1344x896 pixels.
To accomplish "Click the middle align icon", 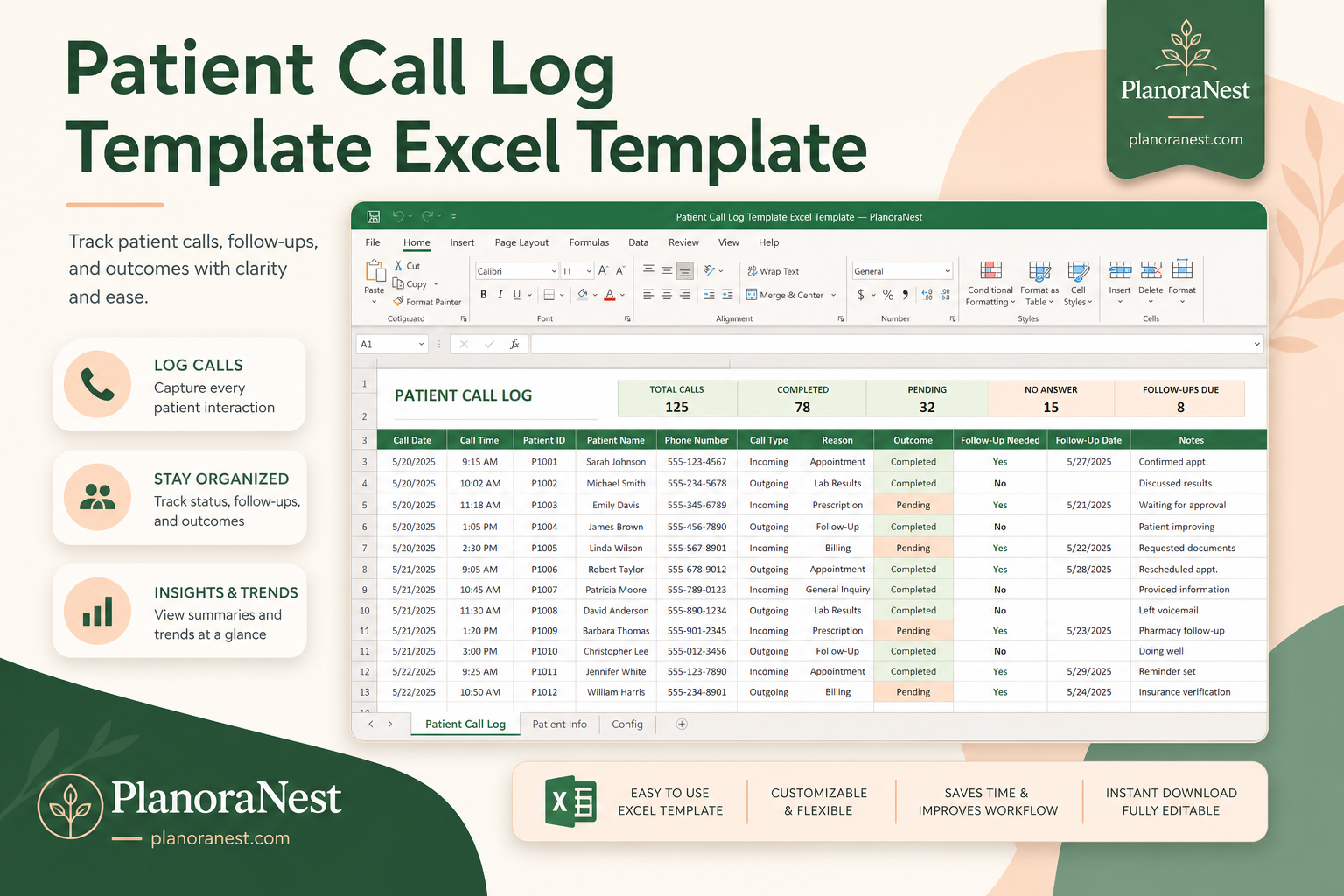I will pos(667,271).
